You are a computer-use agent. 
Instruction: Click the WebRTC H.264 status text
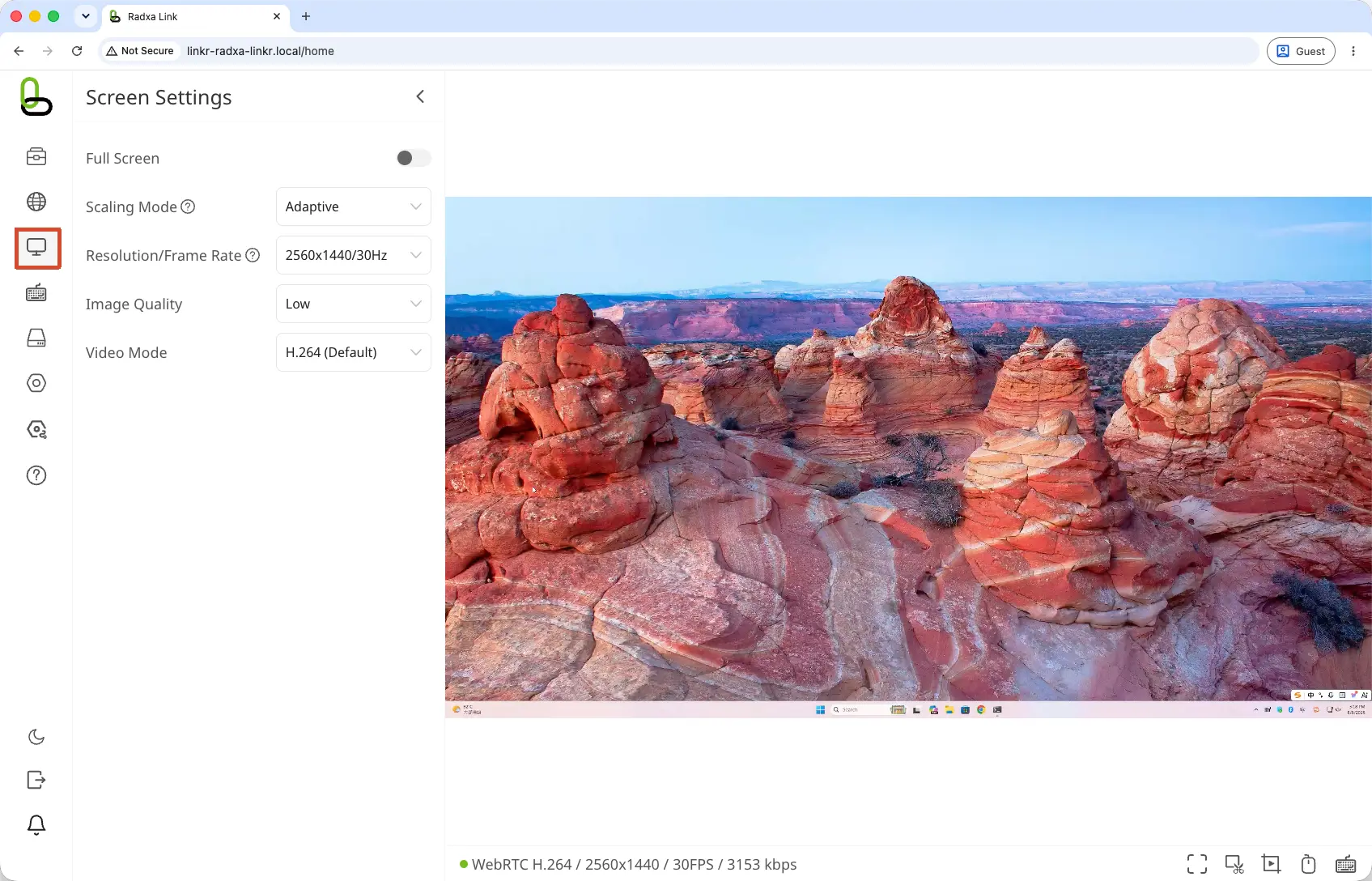(635, 864)
